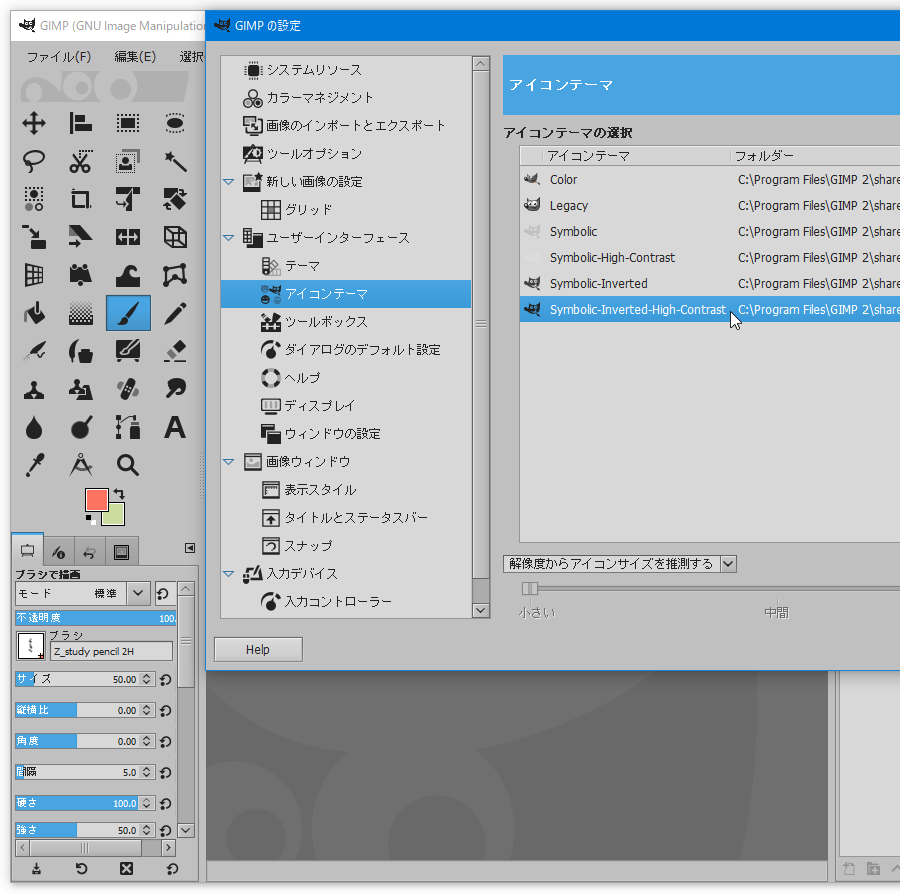Select the 3D Transform cube tool
900x894 pixels.
click(x=174, y=237)
